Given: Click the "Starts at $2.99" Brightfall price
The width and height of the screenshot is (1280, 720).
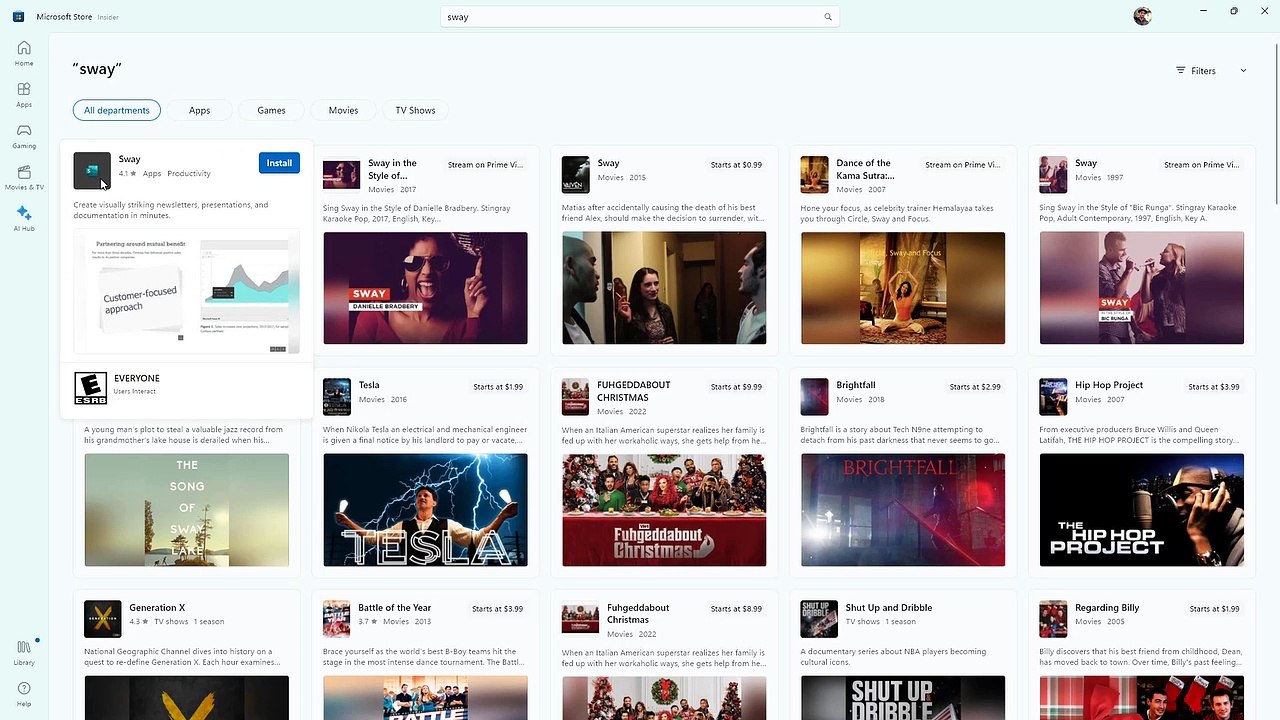Looking at the screenshot, I should point(975,387).
